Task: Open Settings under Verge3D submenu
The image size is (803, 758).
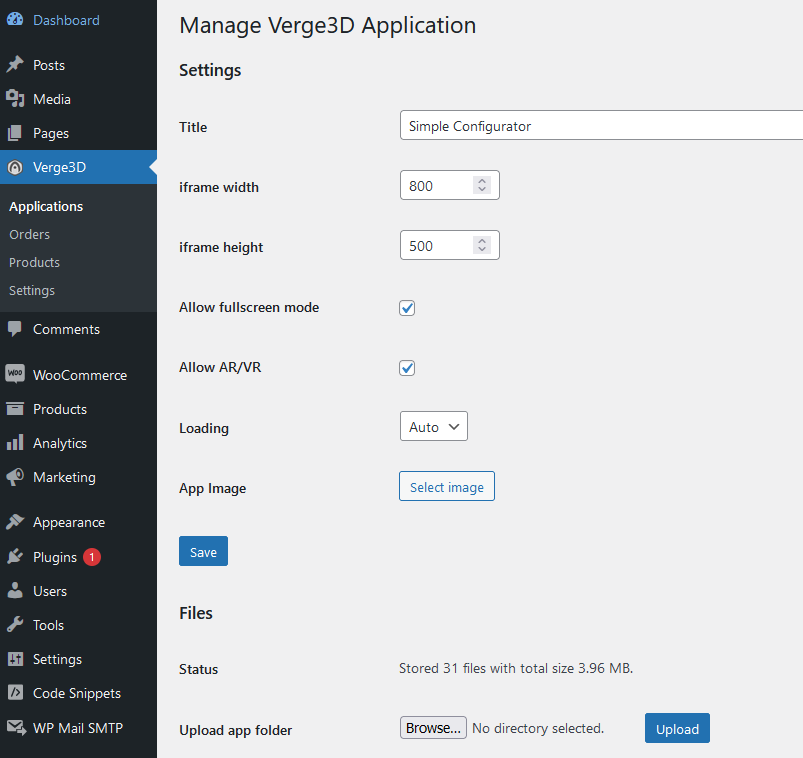Action: [32, 290]
